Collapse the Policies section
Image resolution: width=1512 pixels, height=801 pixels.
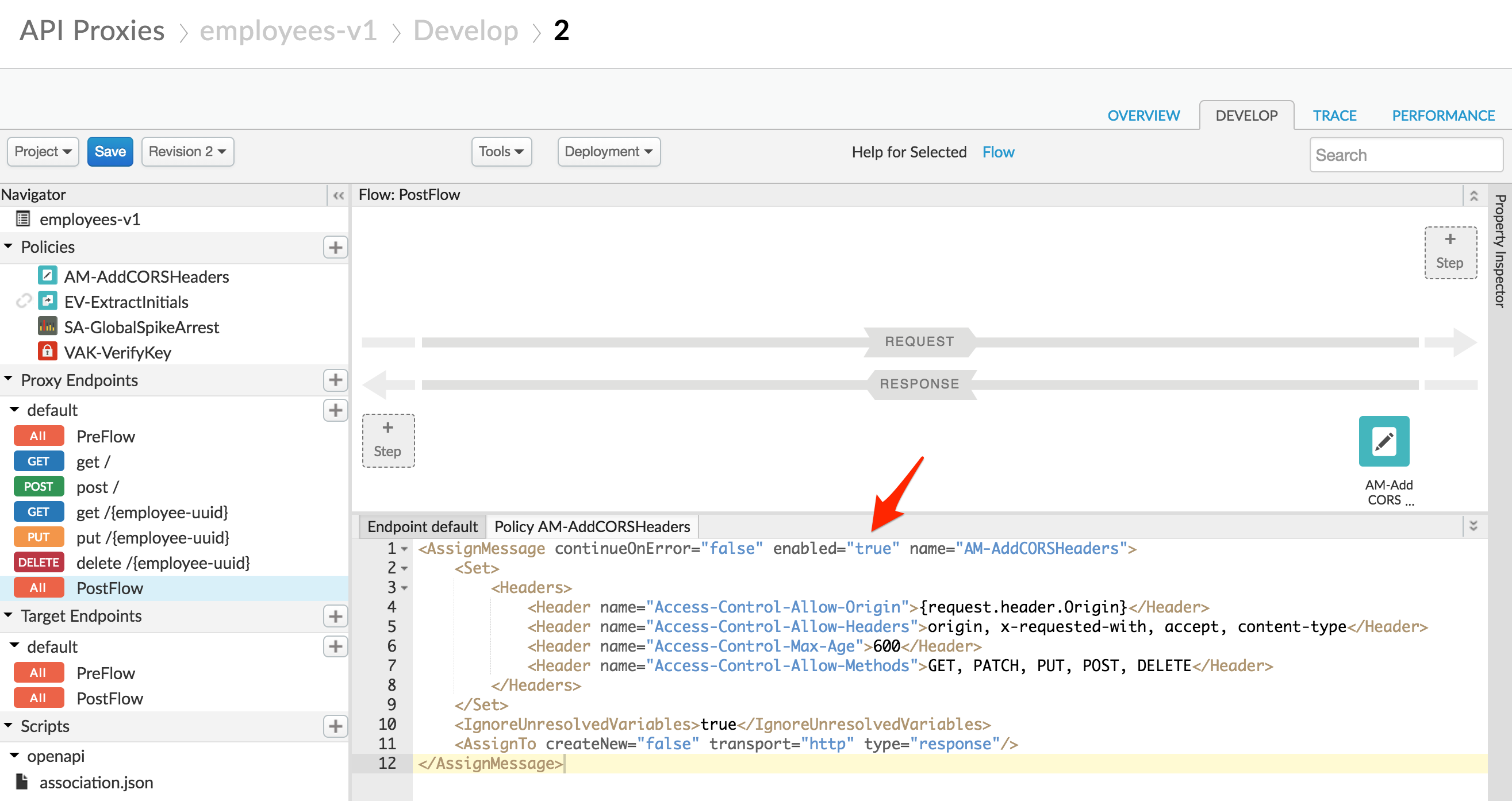(x=8, y=247)
